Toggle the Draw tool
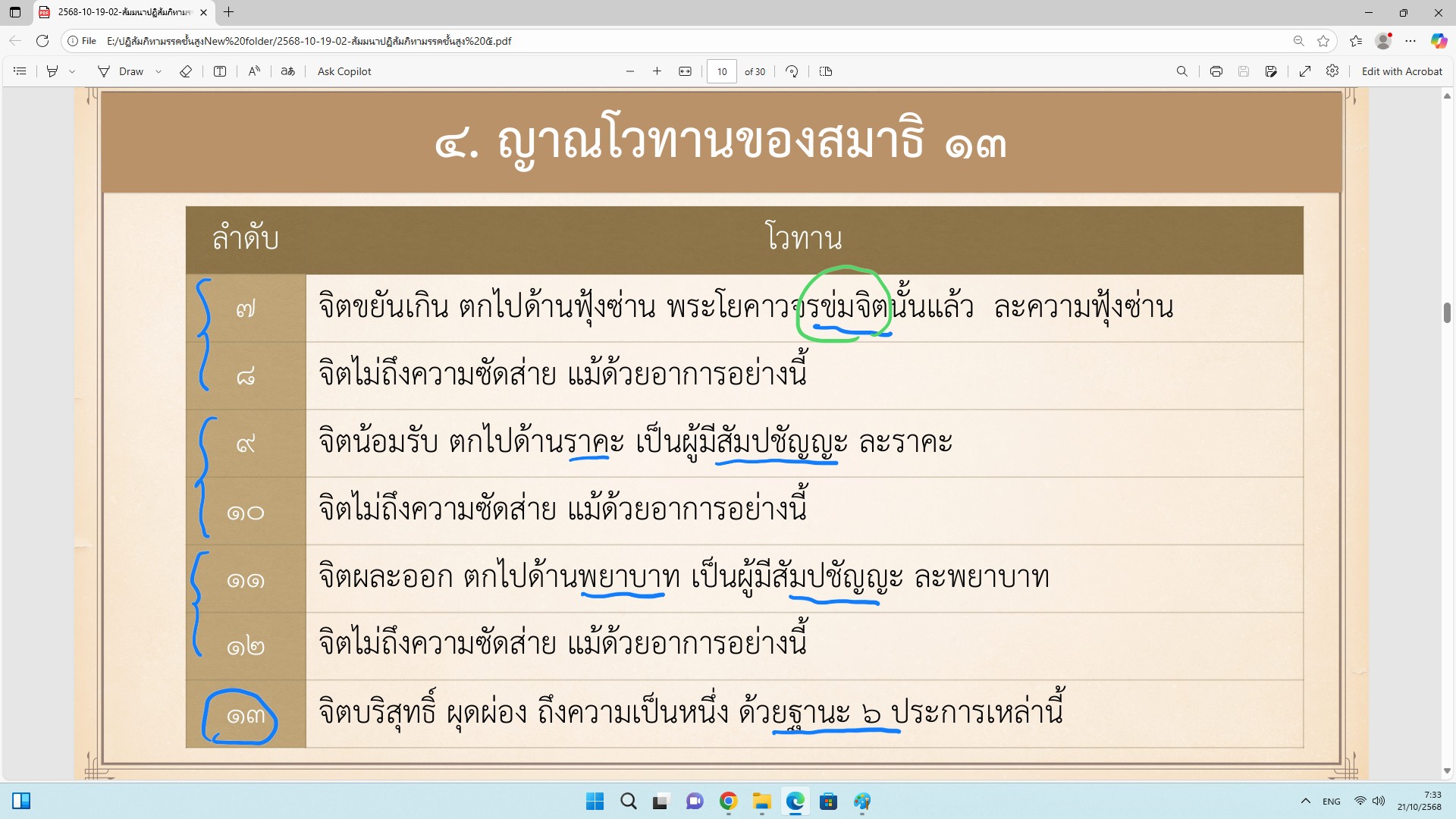This screenshot has width=1456, height=819. (x=121, y=71)
